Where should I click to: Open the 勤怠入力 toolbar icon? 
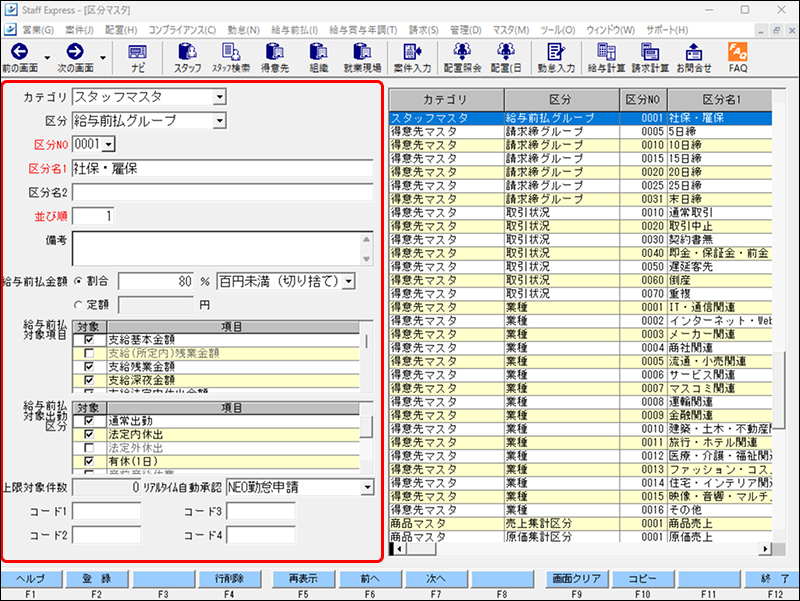pyautogui.click(x=556, y=53)
